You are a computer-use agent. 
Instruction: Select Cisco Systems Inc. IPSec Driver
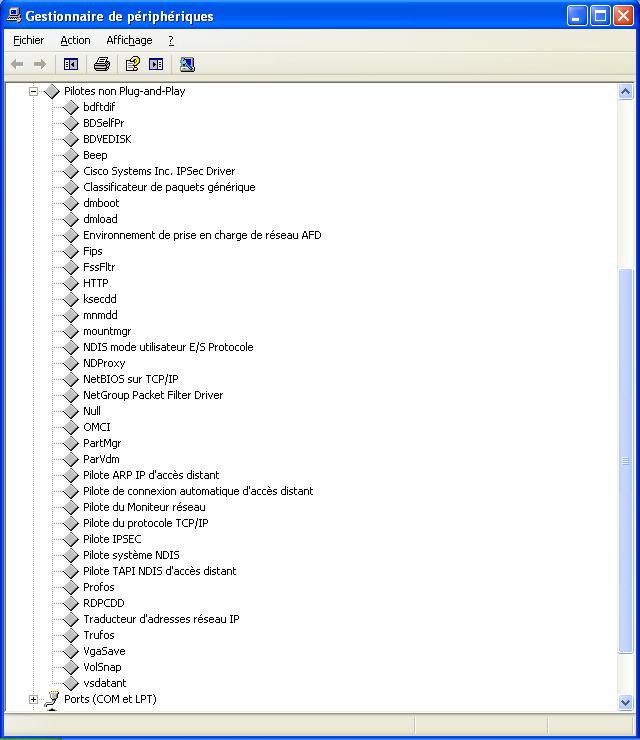[159, 171]
